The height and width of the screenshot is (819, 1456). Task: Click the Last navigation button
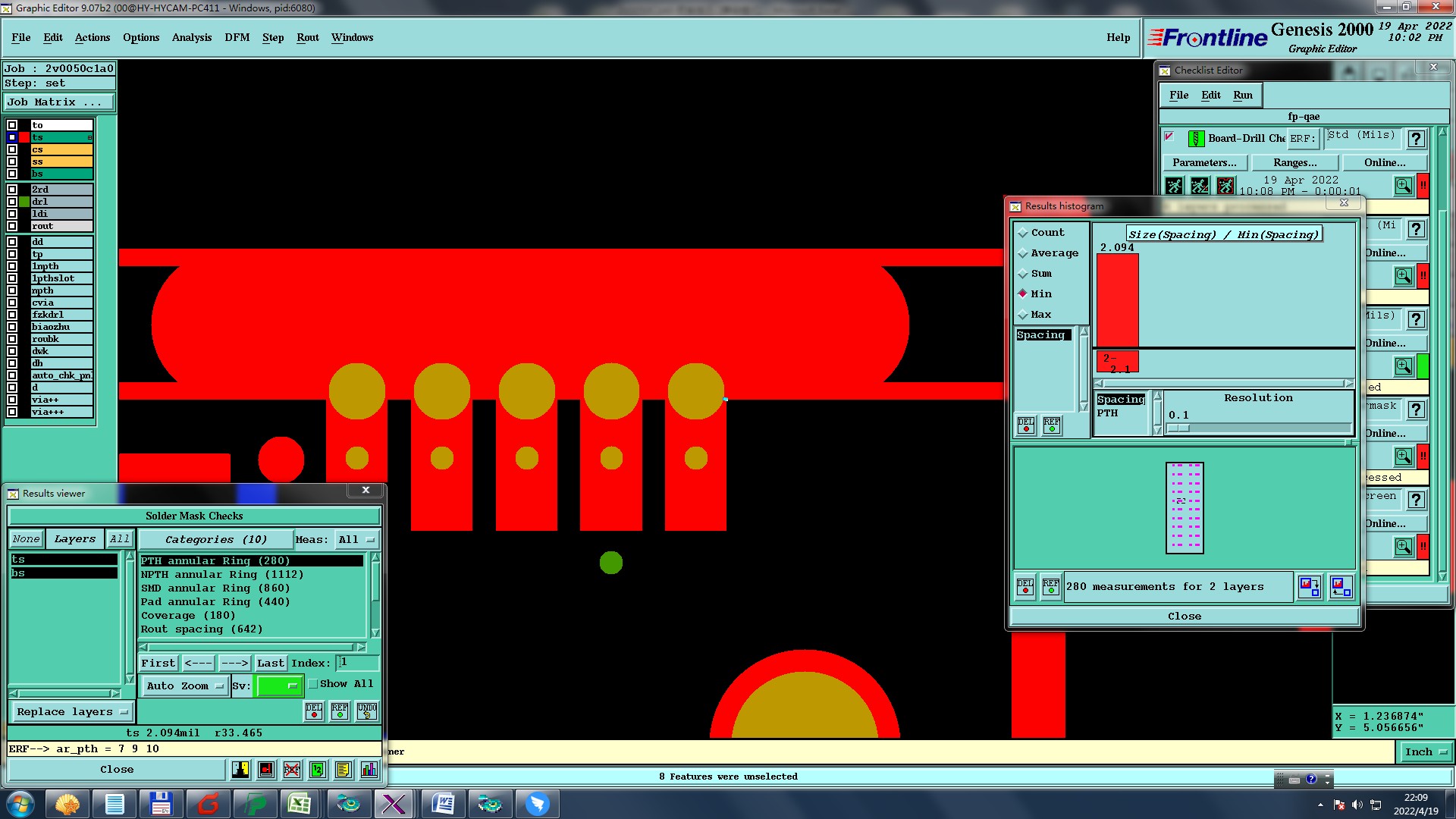[x=270, y=664]
